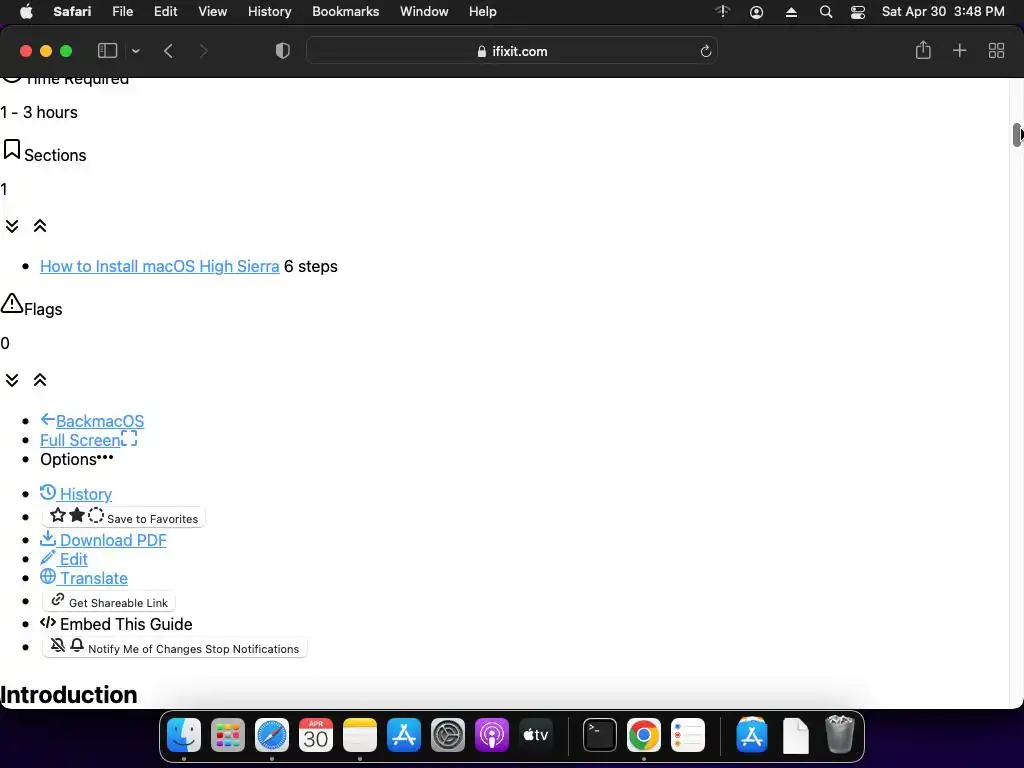Expand the sidebar options chevron

[136, 51]
